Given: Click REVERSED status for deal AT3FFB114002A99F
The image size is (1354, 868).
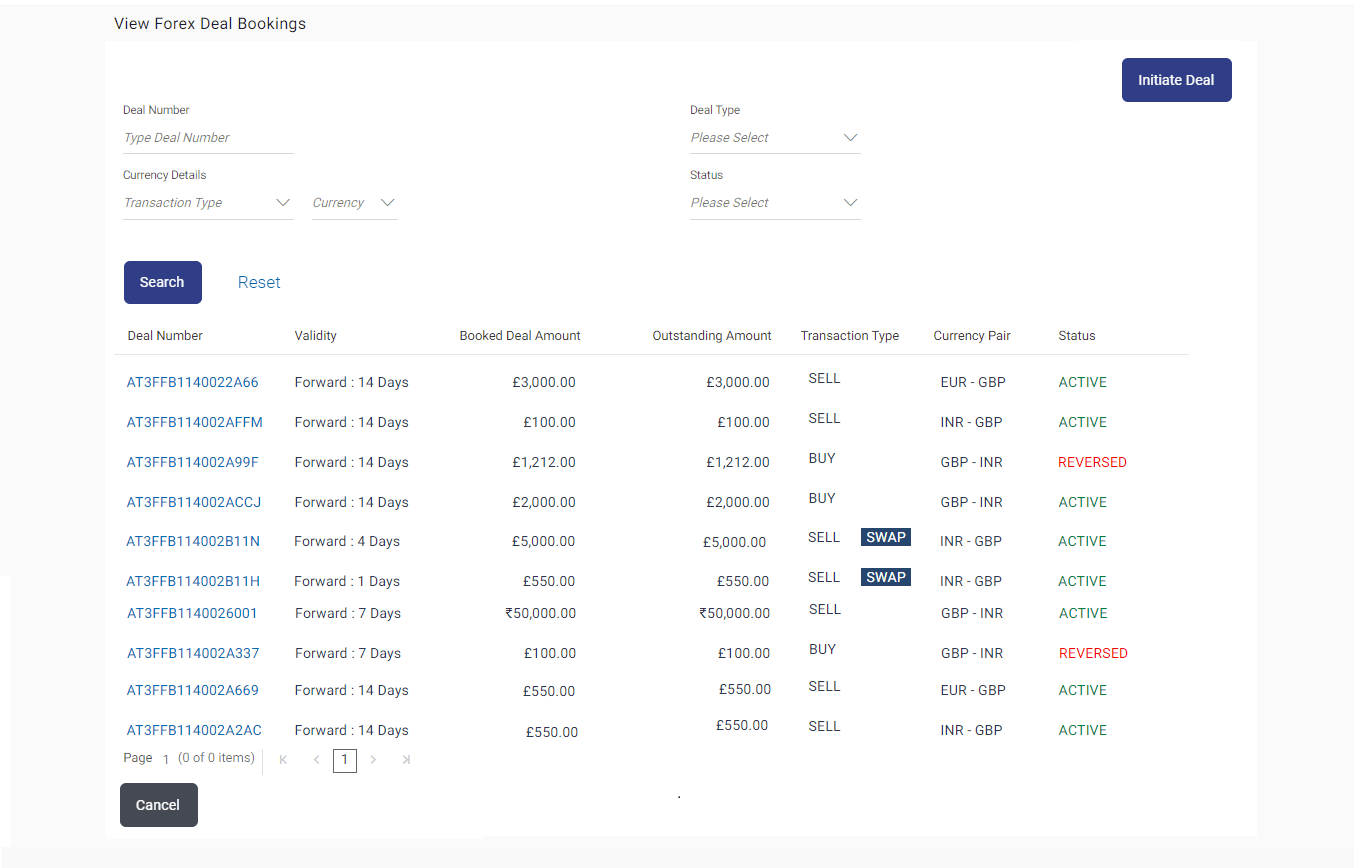Looking at the screenshot, I should click(x=1092, y=462).
